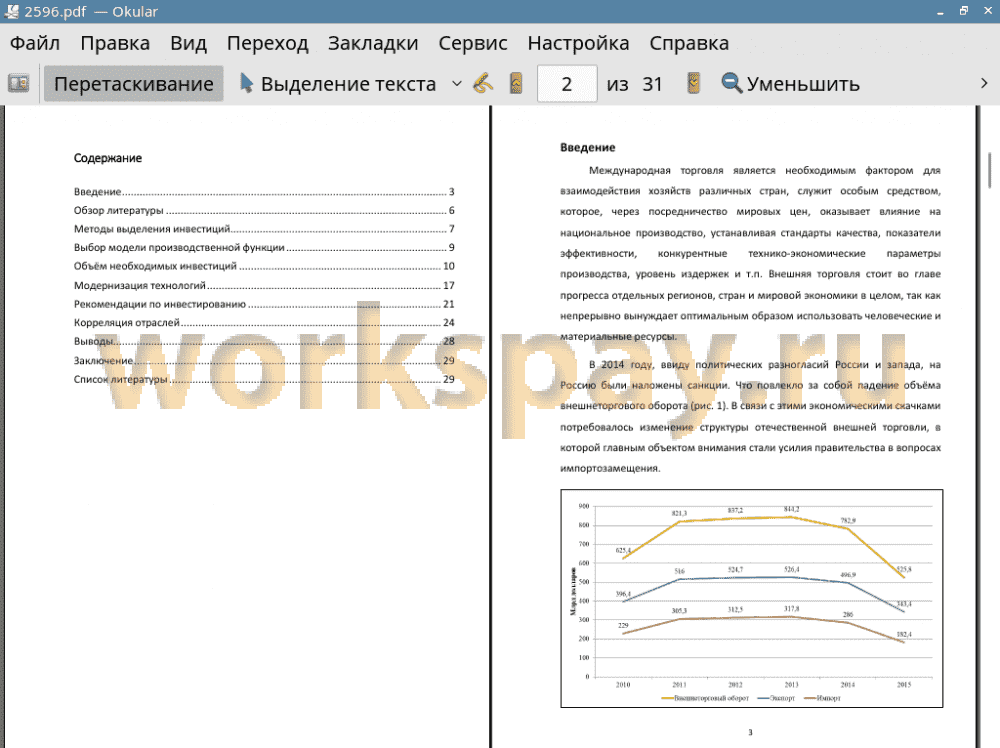Click the word Международная in first paragraph
Viewport: 1000px width, 748px height.
[629, 170]
